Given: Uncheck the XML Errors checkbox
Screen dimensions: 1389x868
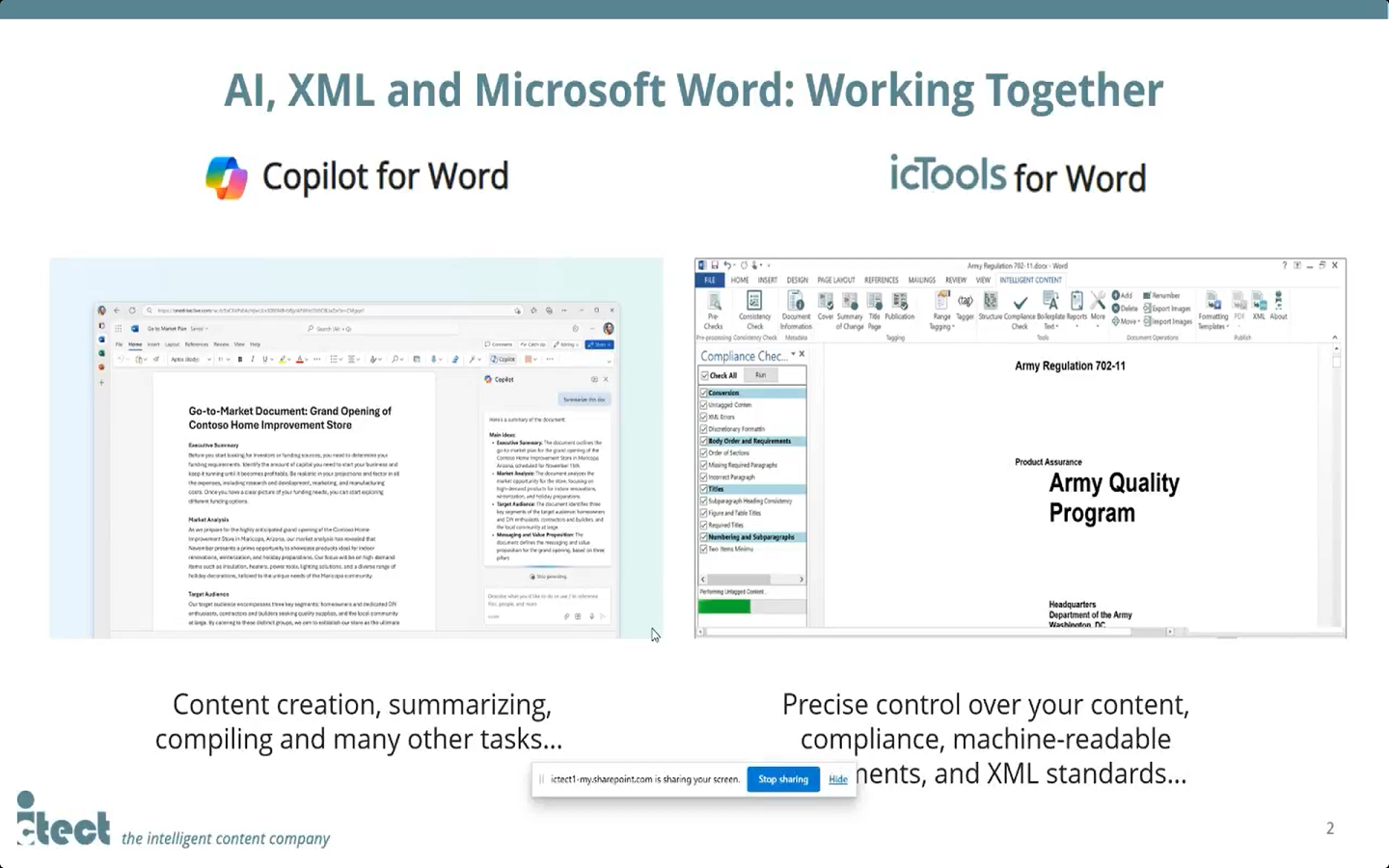Looking at the screenshot, I should (704, 417).
